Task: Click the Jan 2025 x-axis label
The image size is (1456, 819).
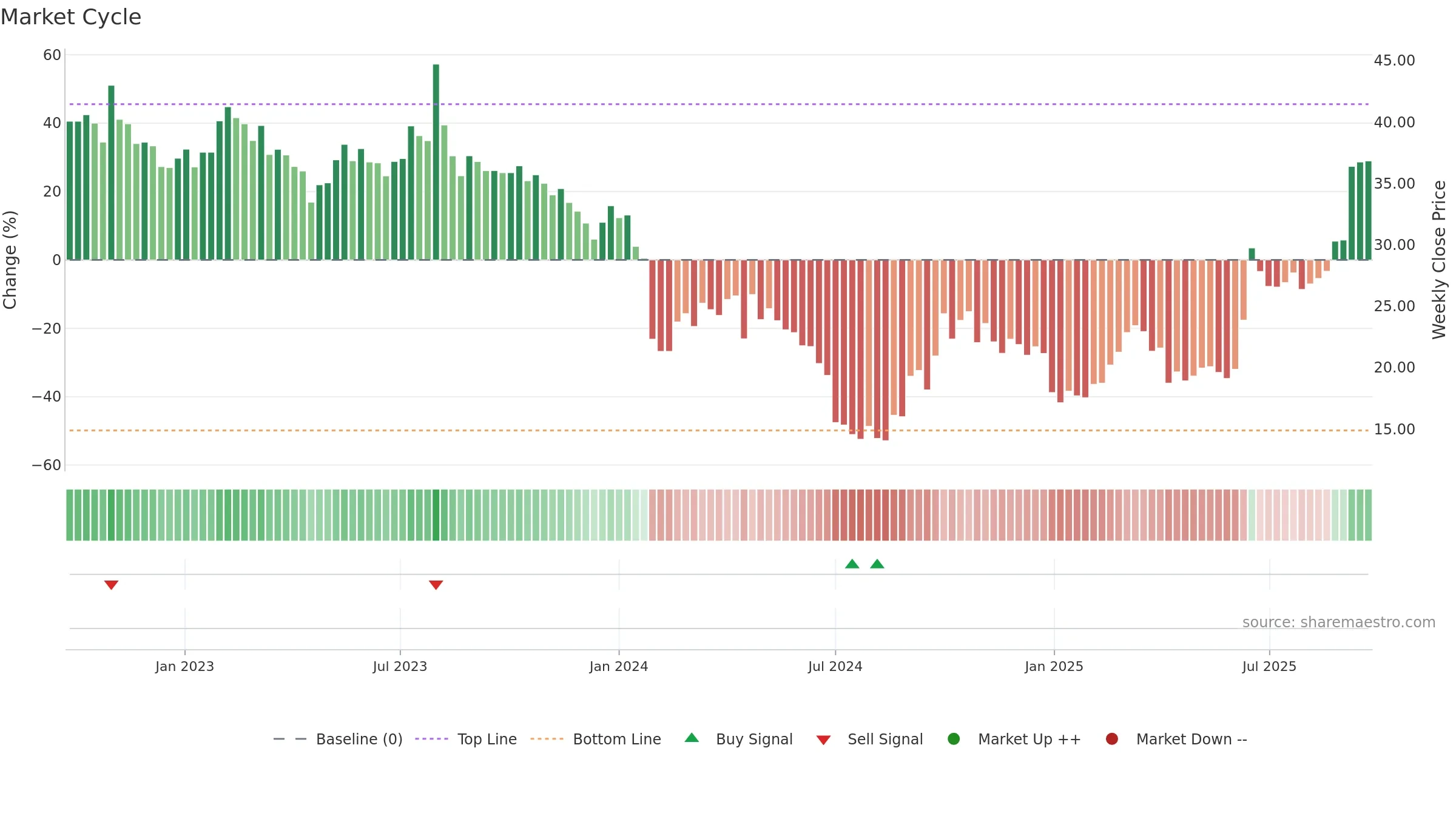Action: (x=1054, y=667)
